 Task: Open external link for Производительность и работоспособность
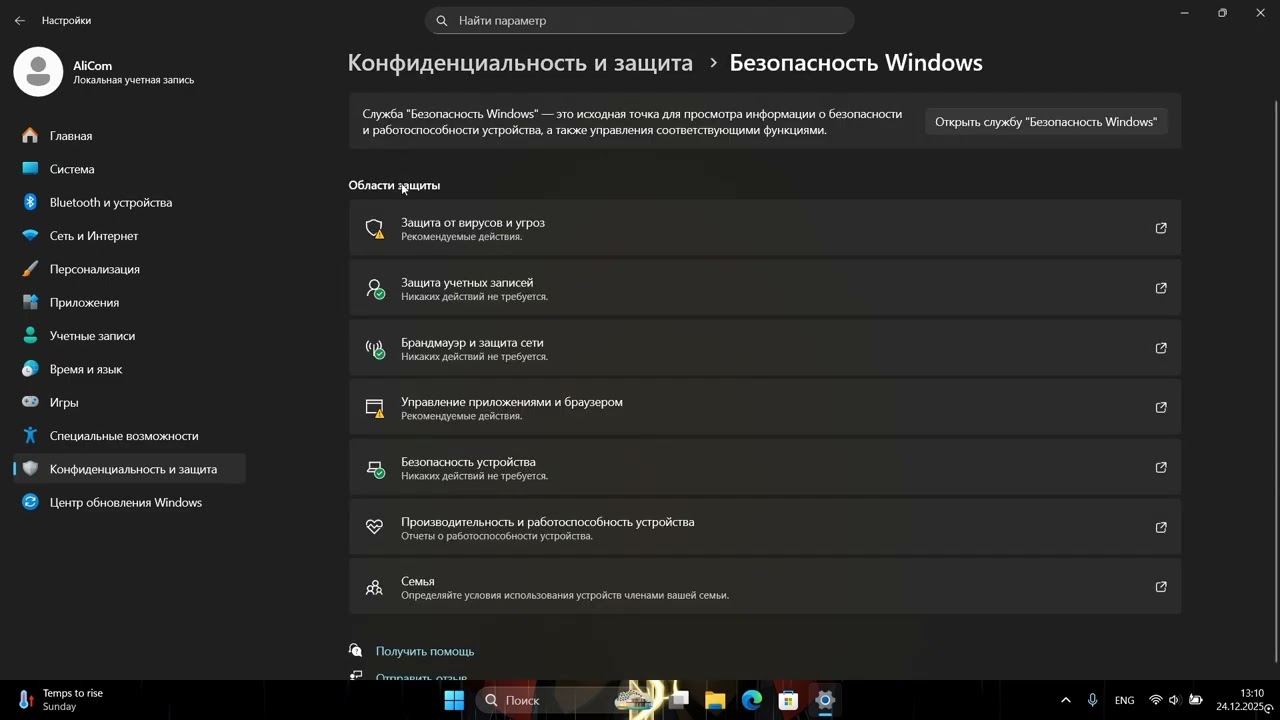pyautogui.click(x=1161, y=527)
